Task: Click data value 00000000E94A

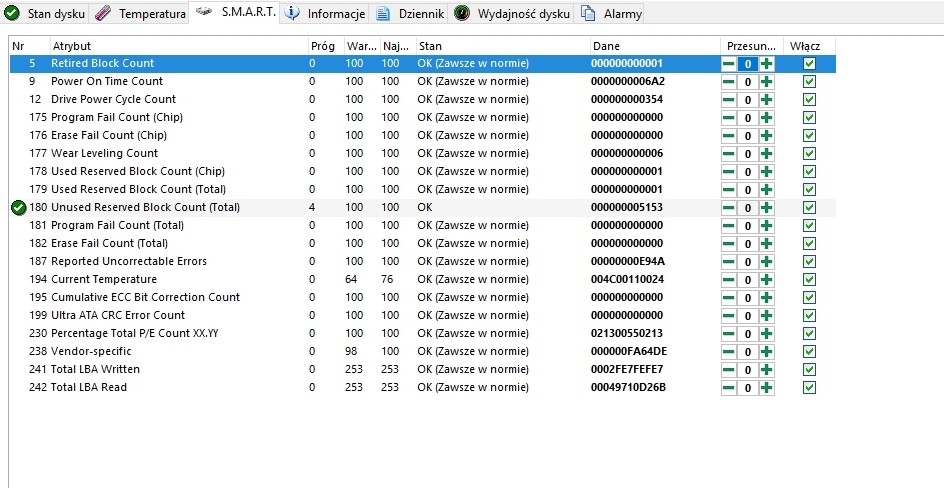Action: pyautogui.click(x=628, y=261)
